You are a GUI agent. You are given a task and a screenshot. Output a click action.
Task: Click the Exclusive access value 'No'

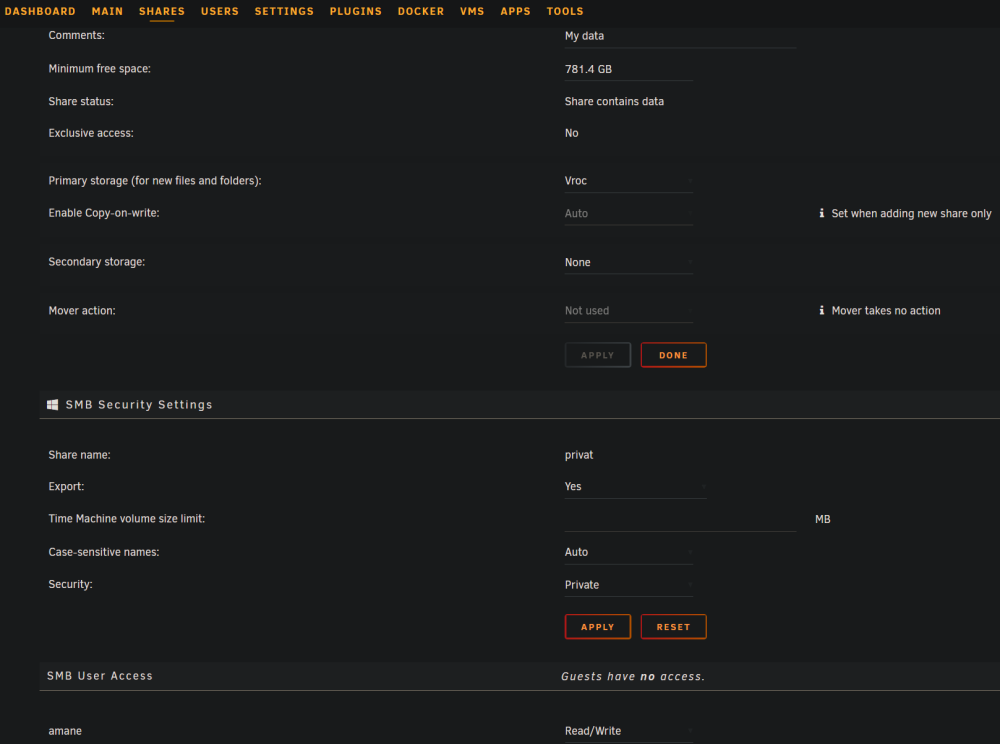[571, 133]
